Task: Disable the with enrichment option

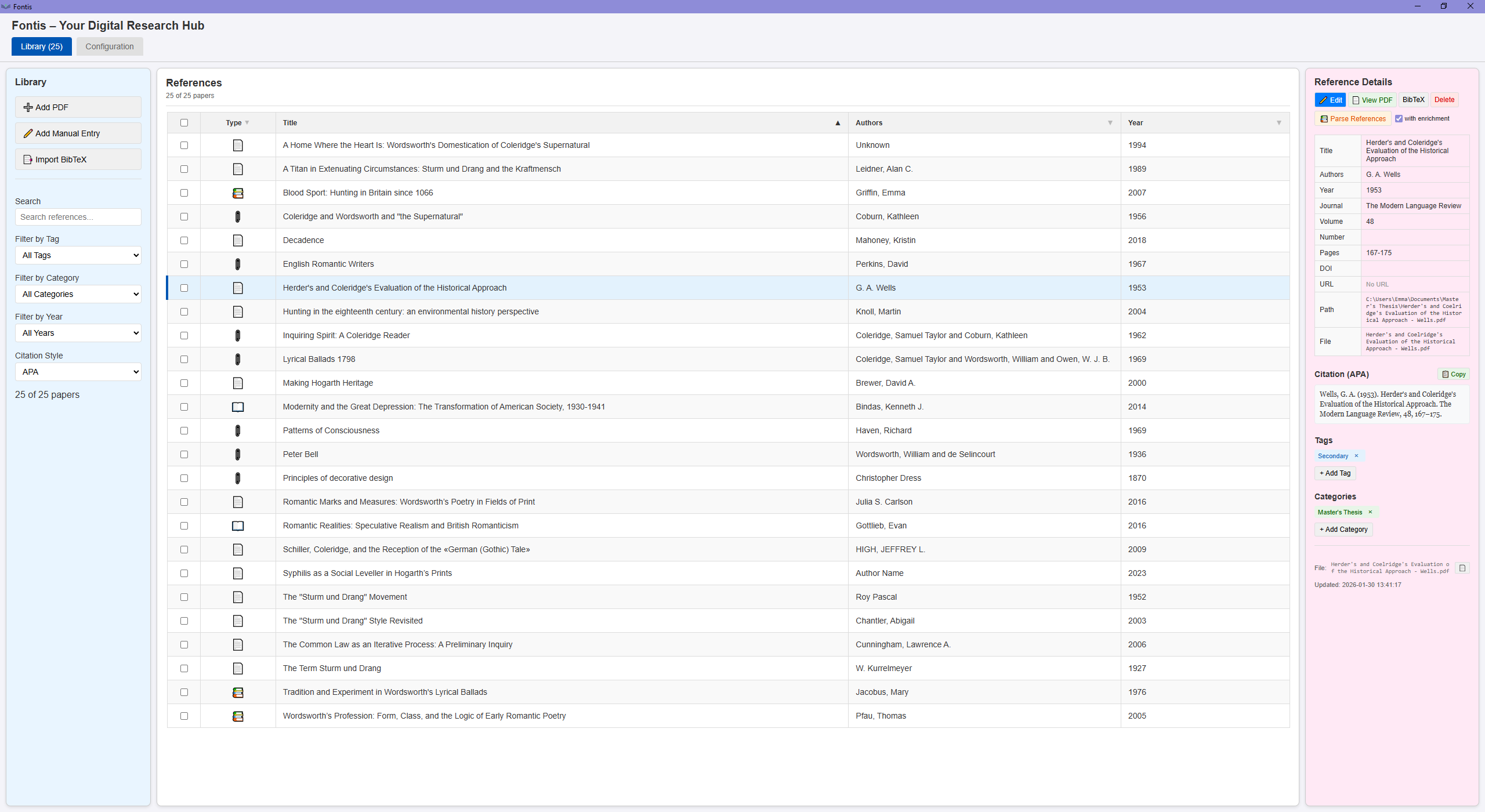Action: (x=1400, y=118)
